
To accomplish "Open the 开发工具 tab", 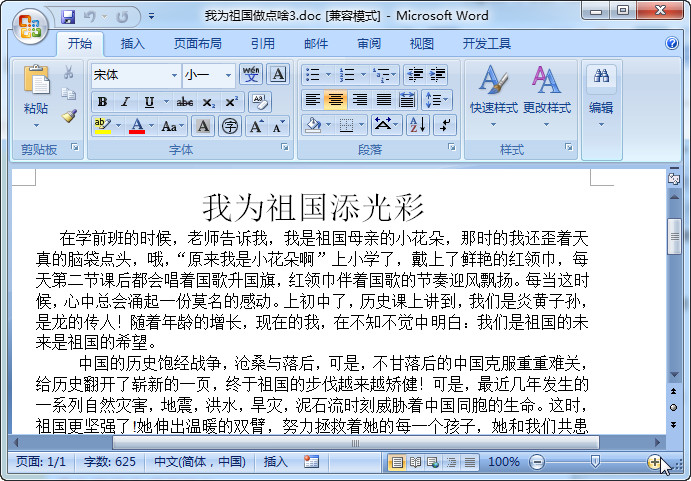I will (x=487, y=44).
